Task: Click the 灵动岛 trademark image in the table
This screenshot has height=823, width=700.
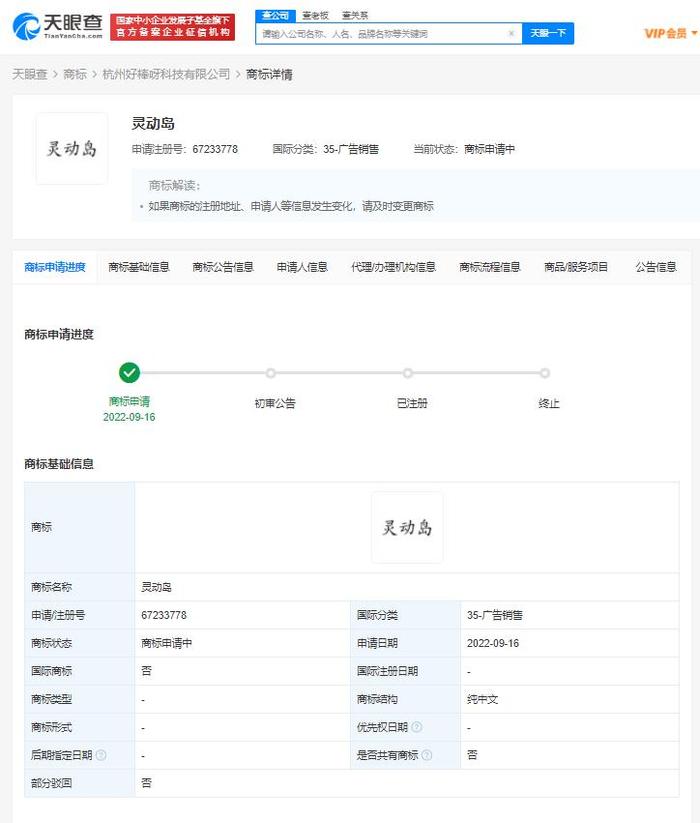Action: (x=407, y=527)
